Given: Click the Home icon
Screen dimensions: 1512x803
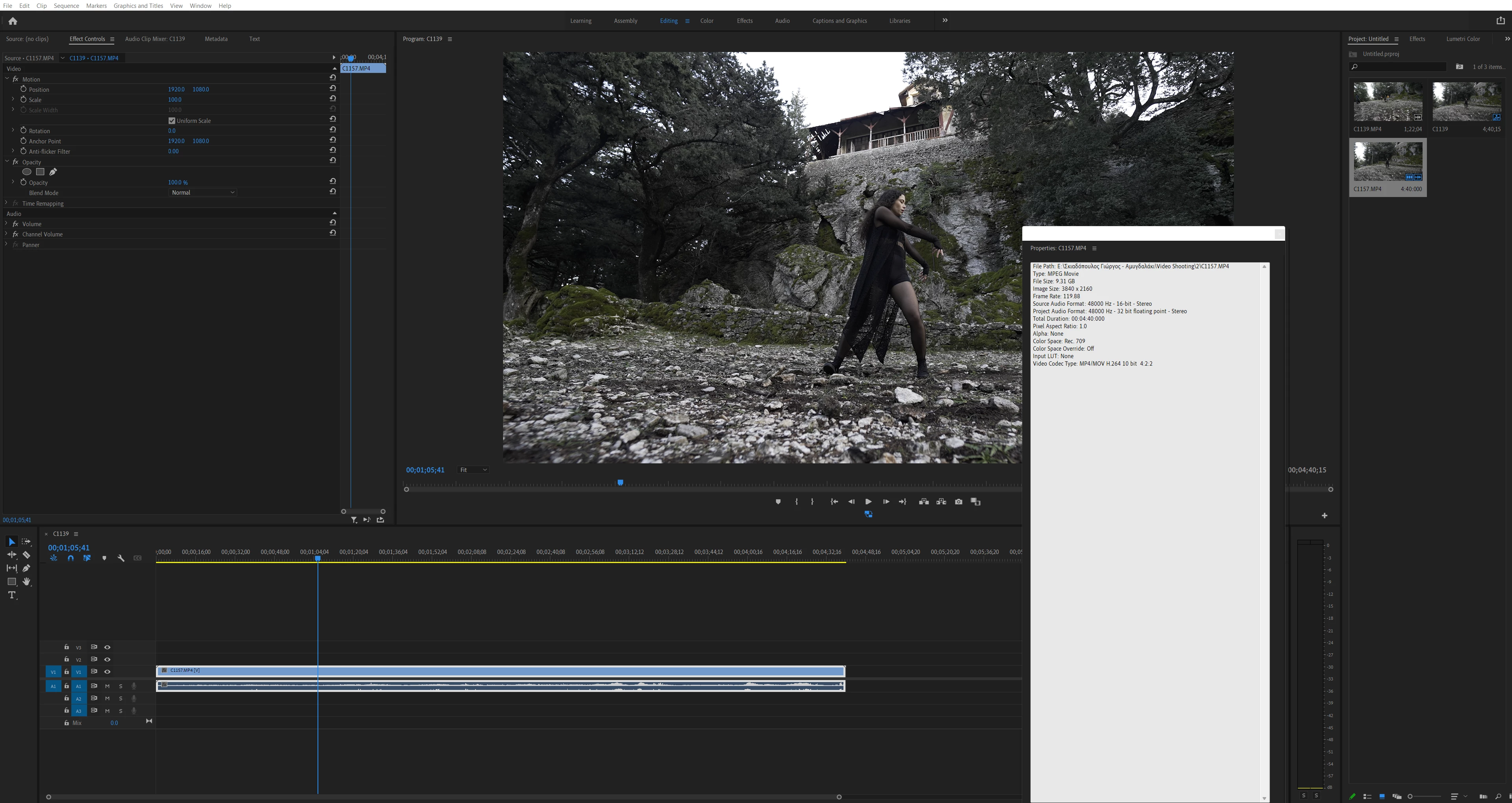Looking at the screenshot, I should pyautogui.click(x=12, y=21).
